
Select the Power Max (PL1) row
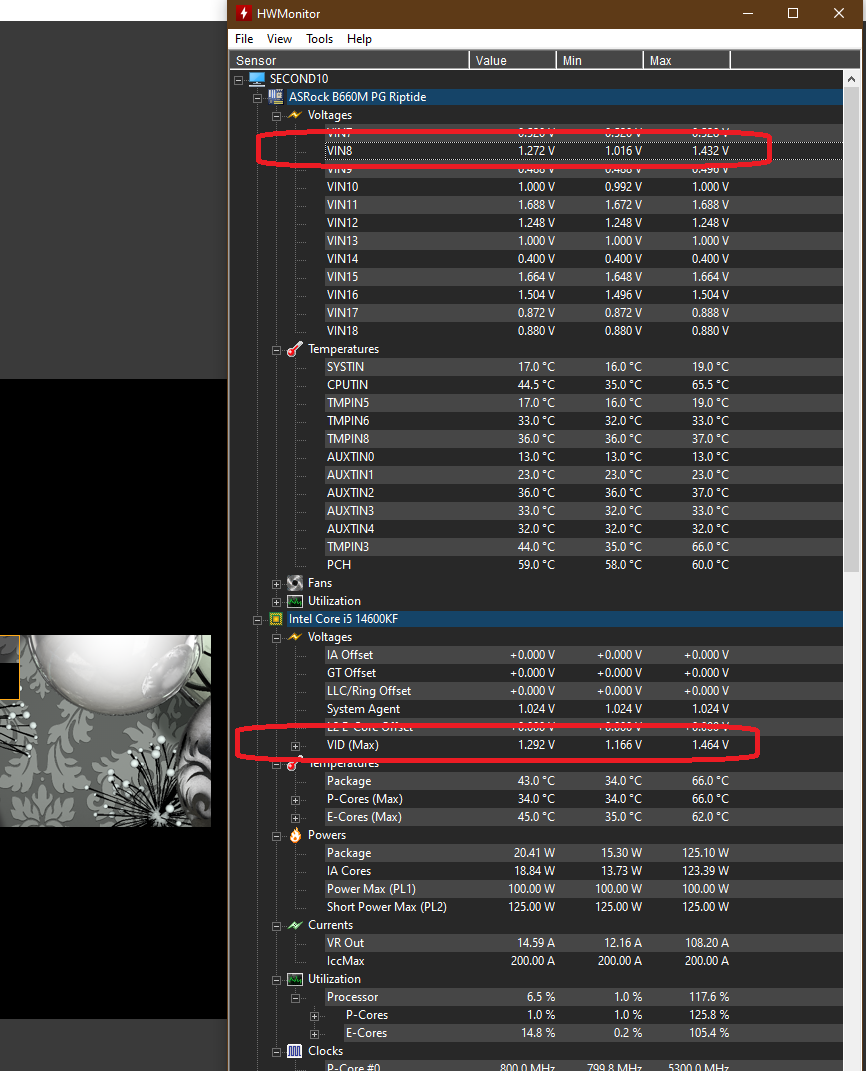pos(583,889)
